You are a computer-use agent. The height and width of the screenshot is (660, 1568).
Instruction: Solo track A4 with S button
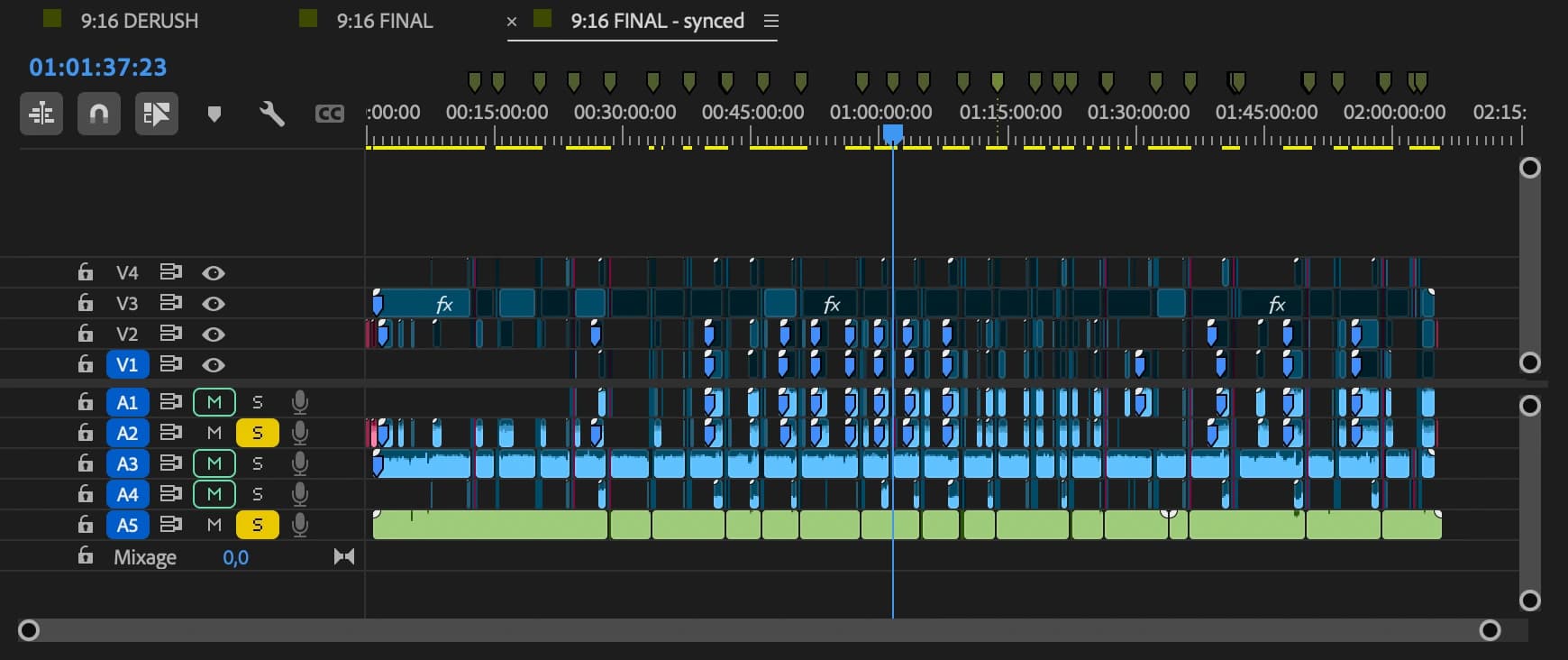tap(258, 494)
